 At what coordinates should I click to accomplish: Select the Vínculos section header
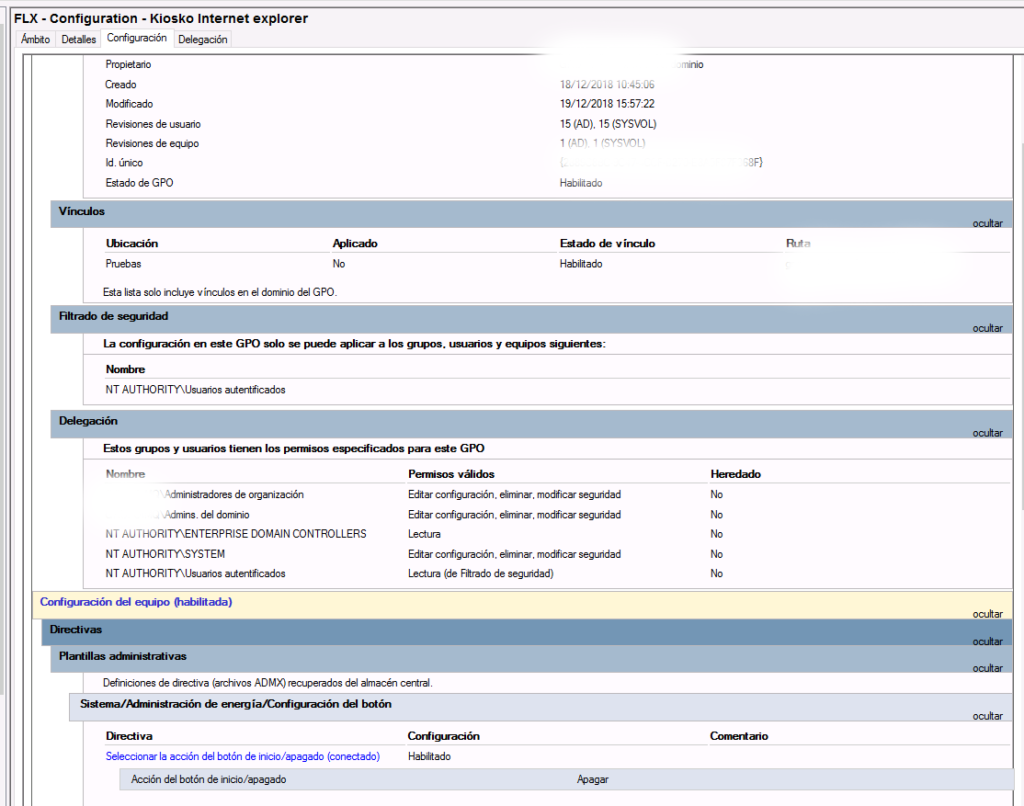82,211
